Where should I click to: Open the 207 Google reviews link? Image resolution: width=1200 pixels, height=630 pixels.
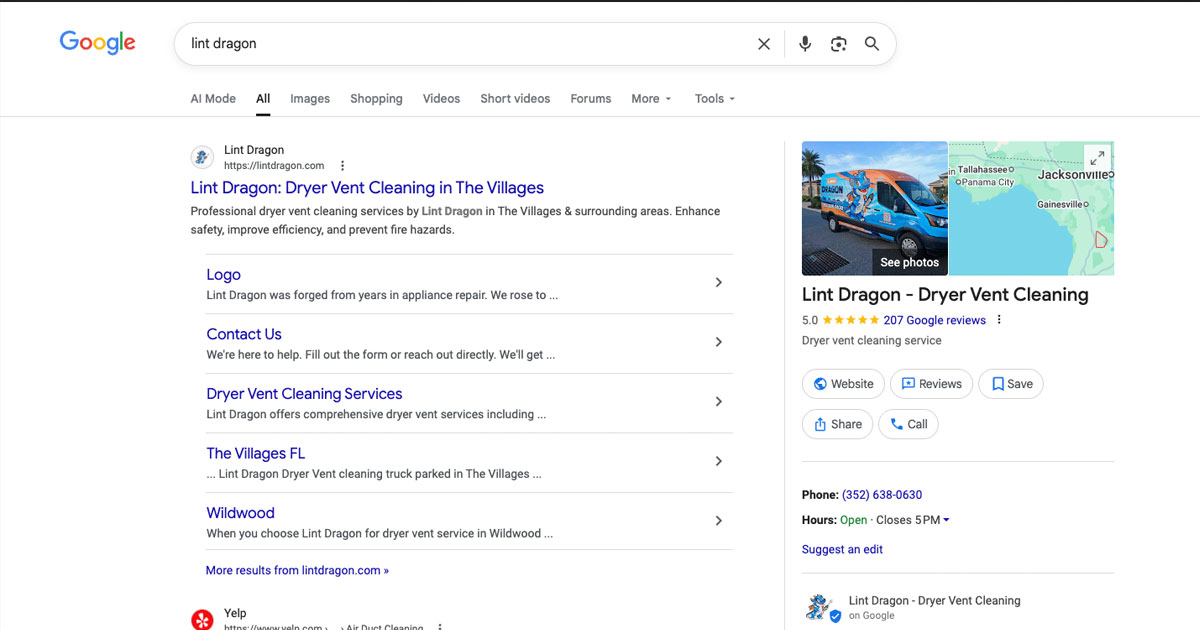[935, 319]
